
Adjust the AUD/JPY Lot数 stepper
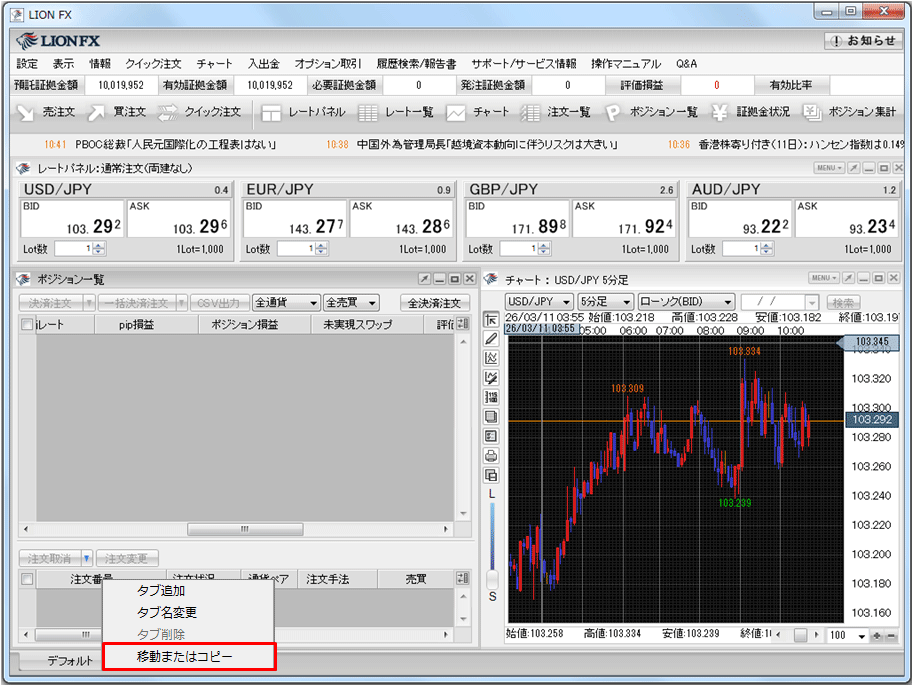pyautogui.click(x=767, y=249)
